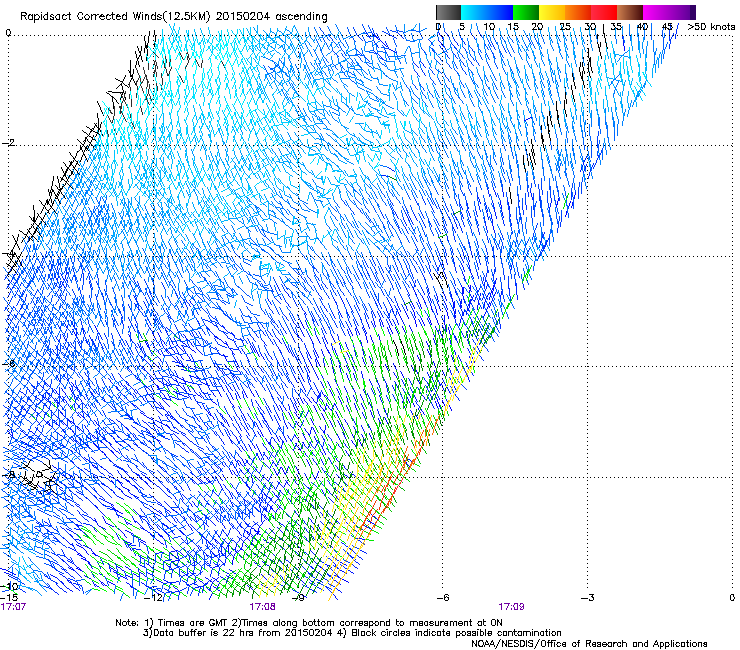The image size is (740, 650).
Task: Click the '10' label under the color scale
Action: tap(489, 27)
